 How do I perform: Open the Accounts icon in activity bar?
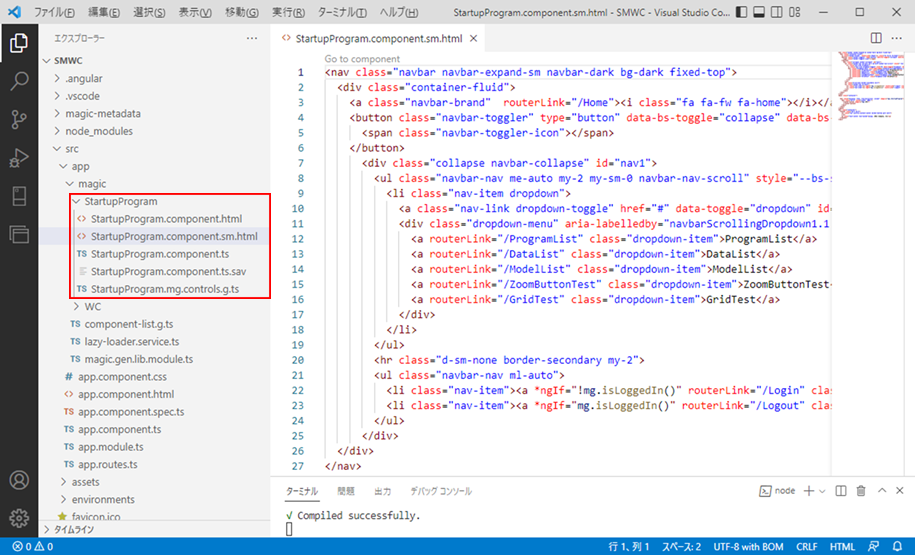(x=19, y=481)
